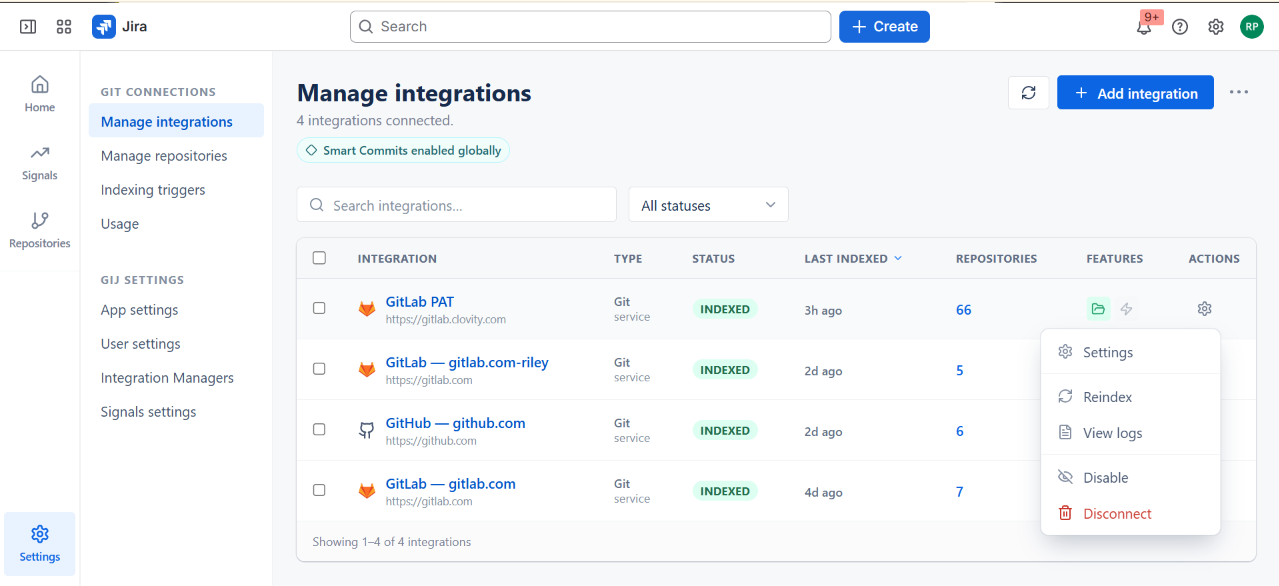Open the All statuses dropdown
The height and width of the screenshot is (586, 1279).
(708, 205)
